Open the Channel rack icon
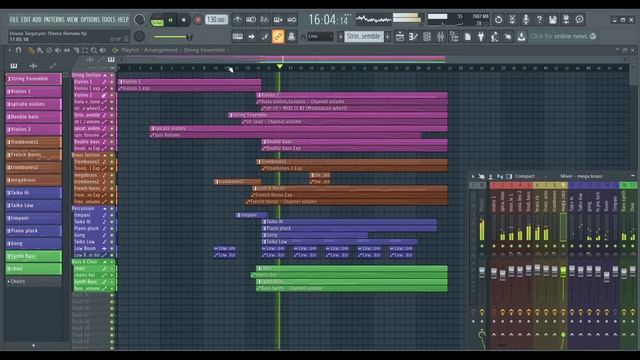640x360 pixels. pyautogui.click(x=427, y=37)
